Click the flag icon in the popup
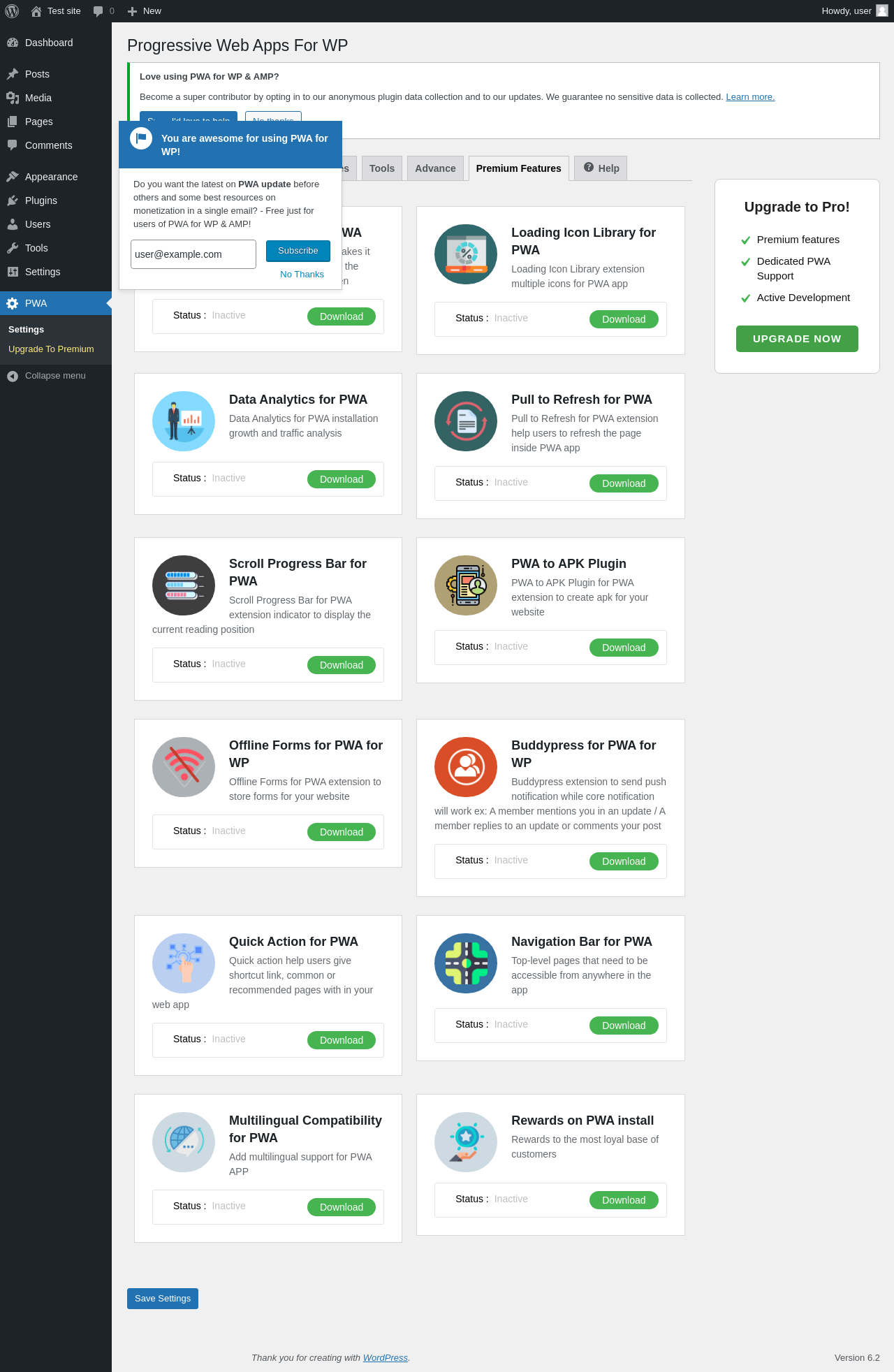Image resolution: width=894 pixels, height=1372 pixels. [141, 138]
